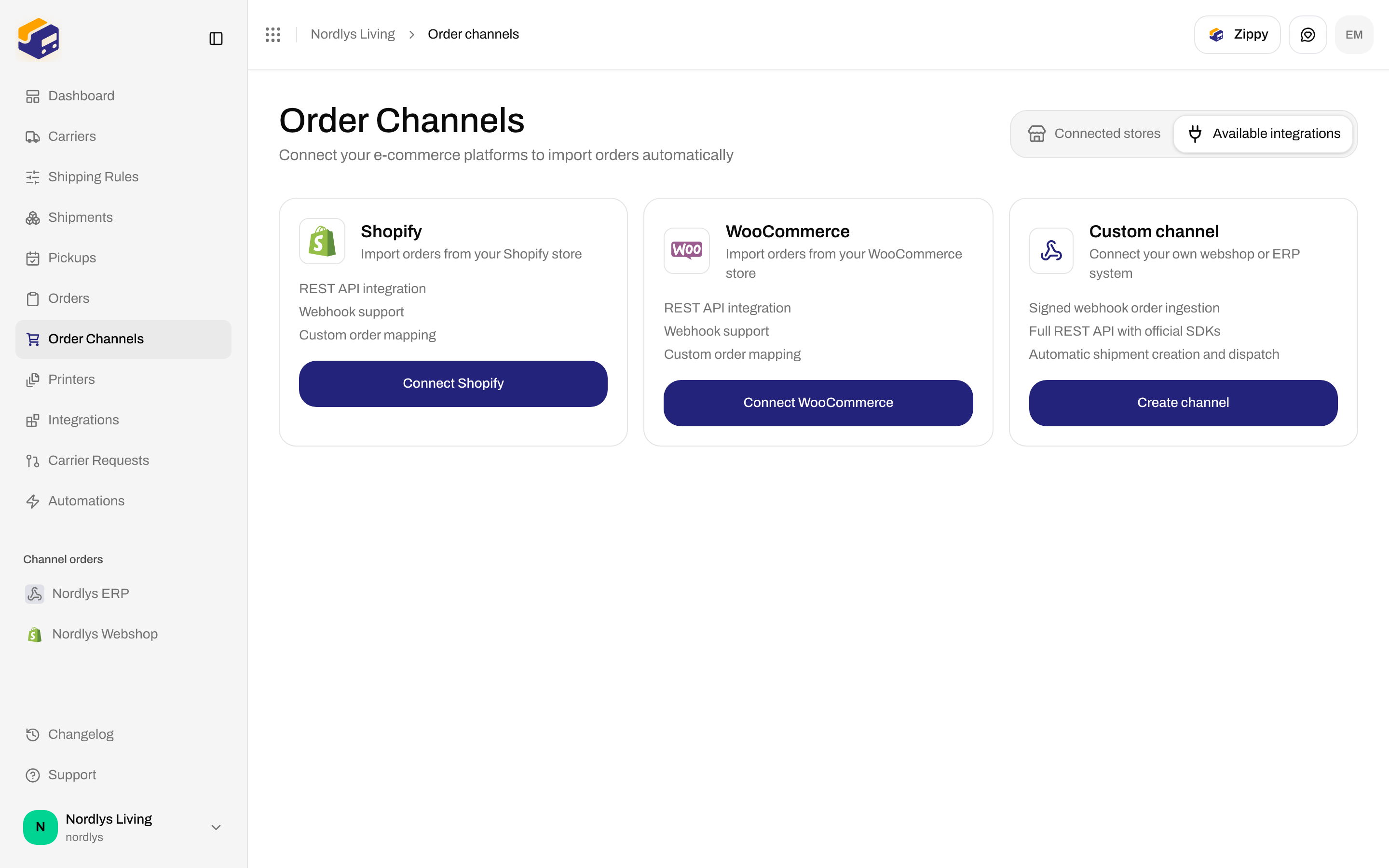Click the Shipping Rules sliders icon

coord(33,177)
